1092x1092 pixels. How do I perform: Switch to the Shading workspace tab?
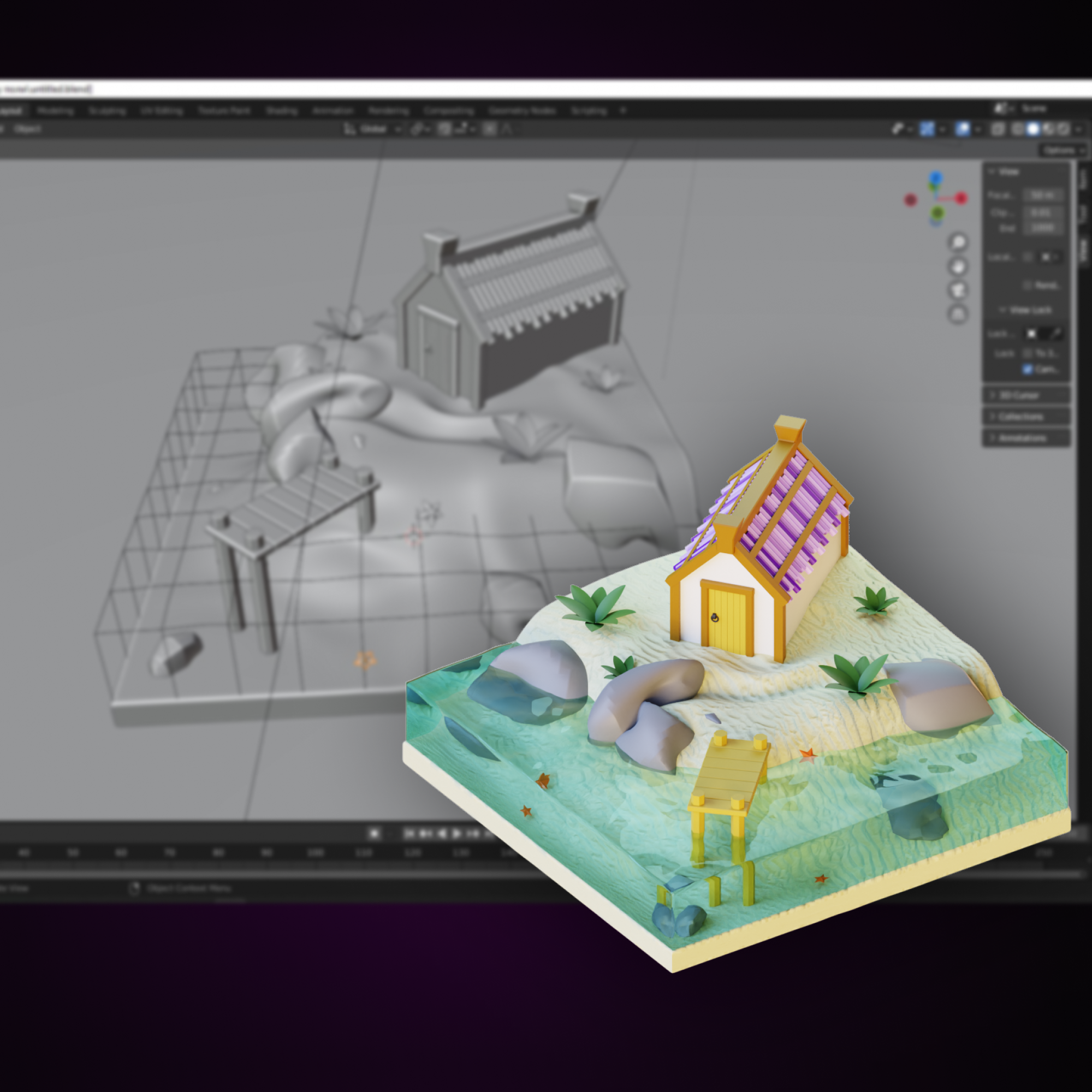(282, 111)
